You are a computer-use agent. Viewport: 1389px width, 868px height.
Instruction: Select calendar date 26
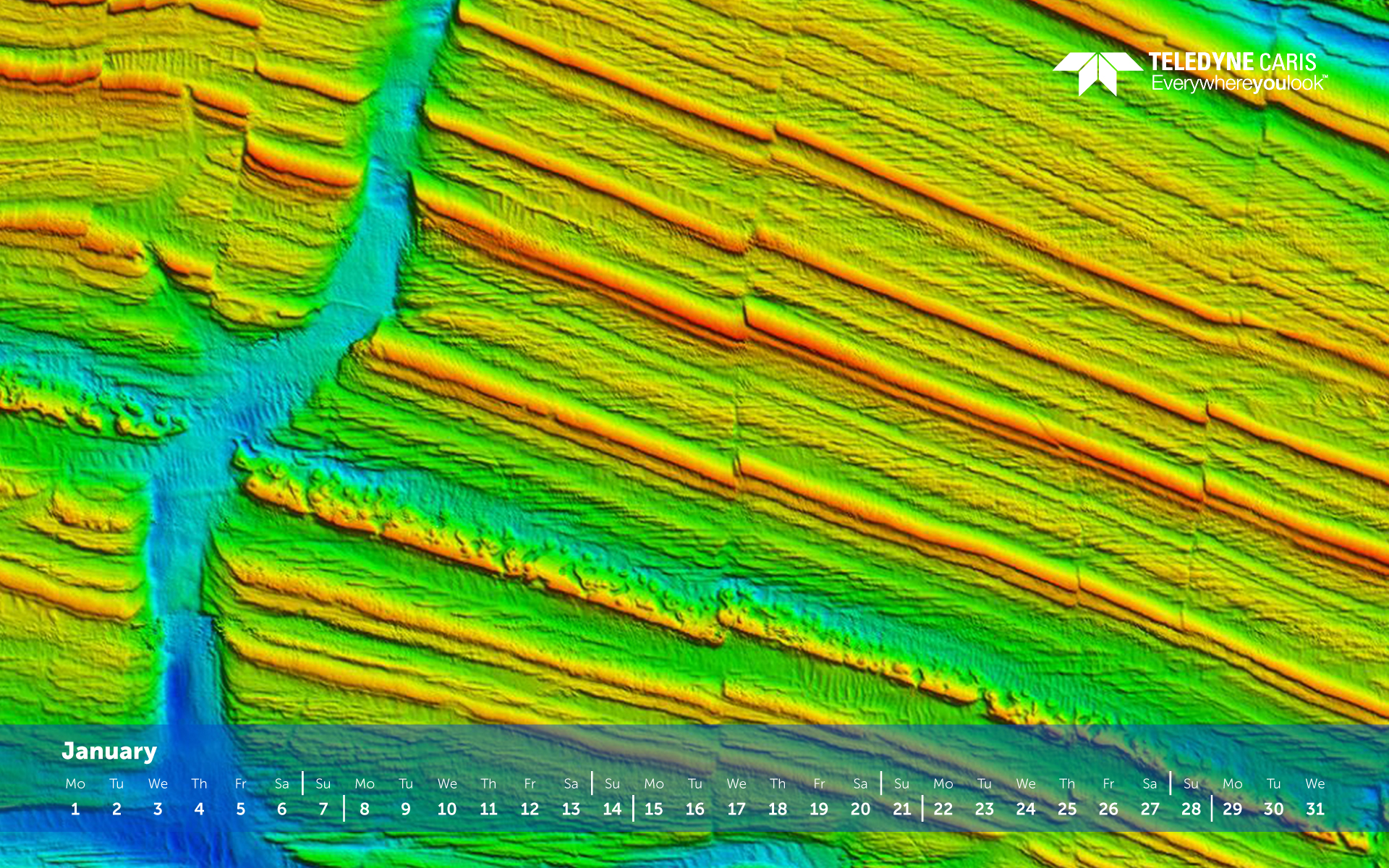coord(1108,809)
